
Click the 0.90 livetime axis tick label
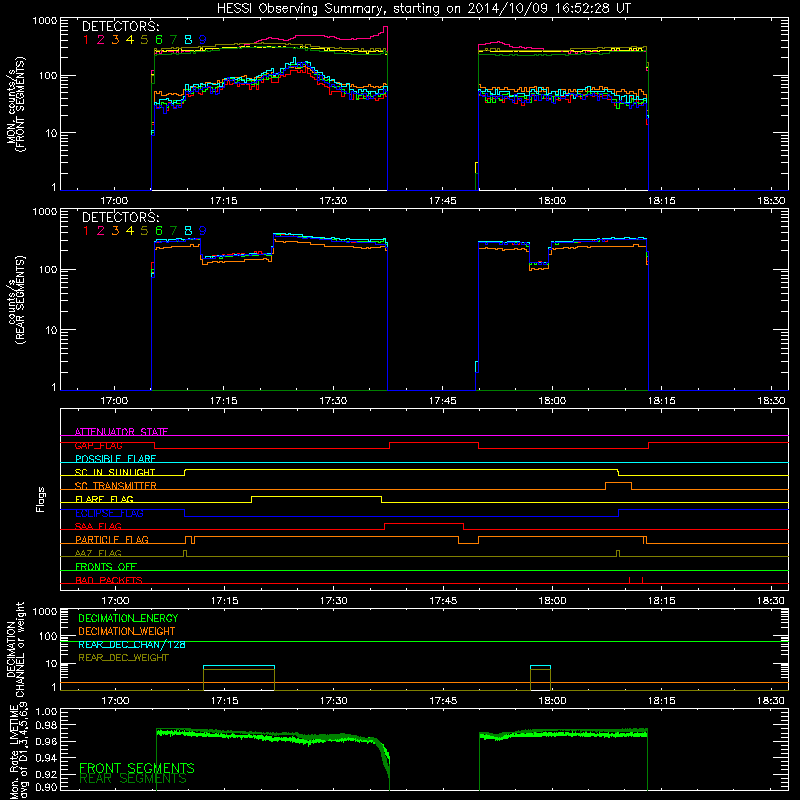tap(46, 787)
